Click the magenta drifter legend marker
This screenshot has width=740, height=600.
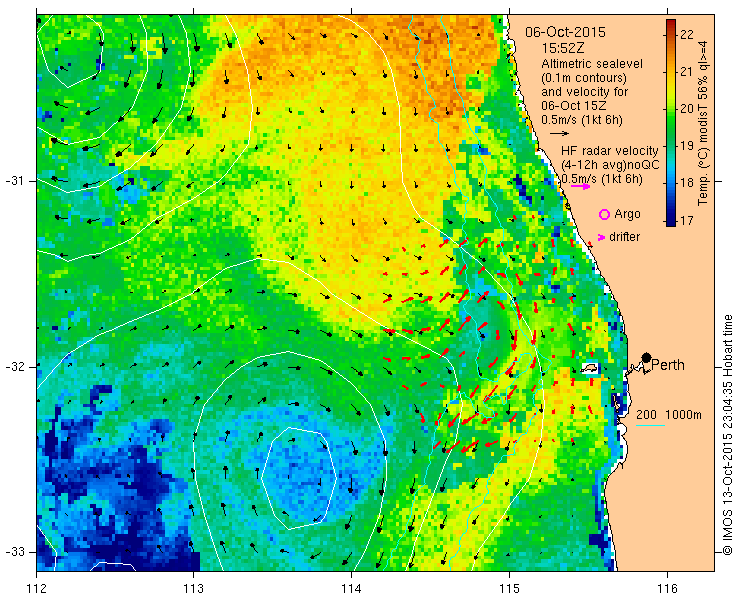601,237
